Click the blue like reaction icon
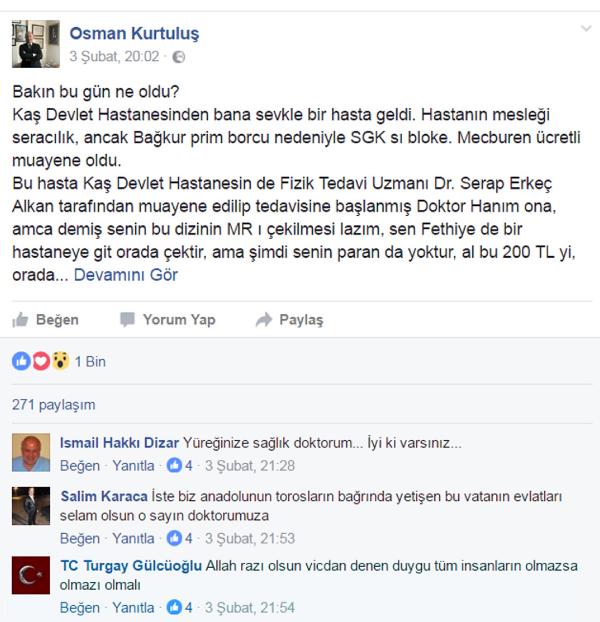The width and height of the screenshot is (600, 622). click(21, 361)
